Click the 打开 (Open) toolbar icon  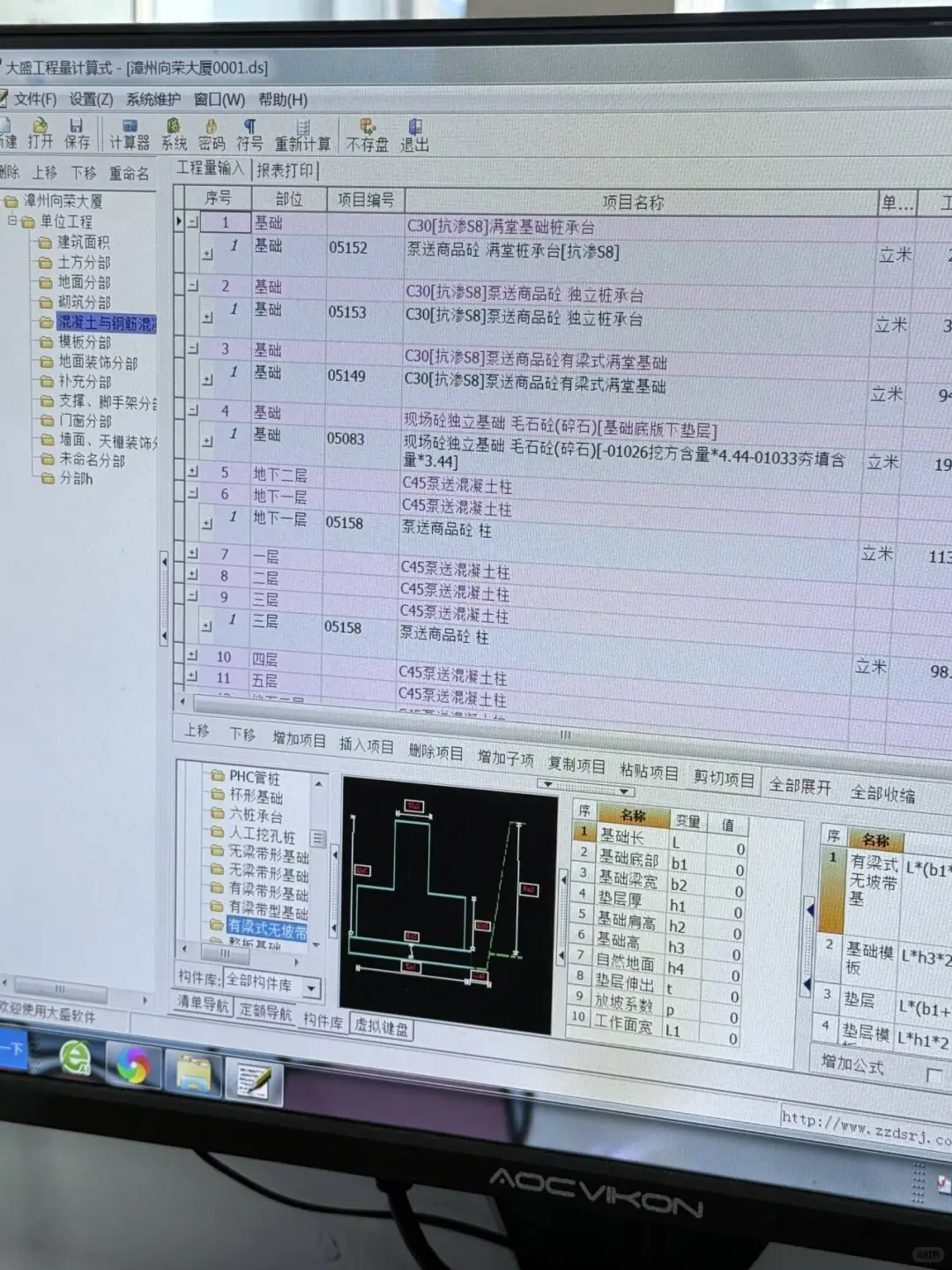pyautogui.click(x=40, y=133)
